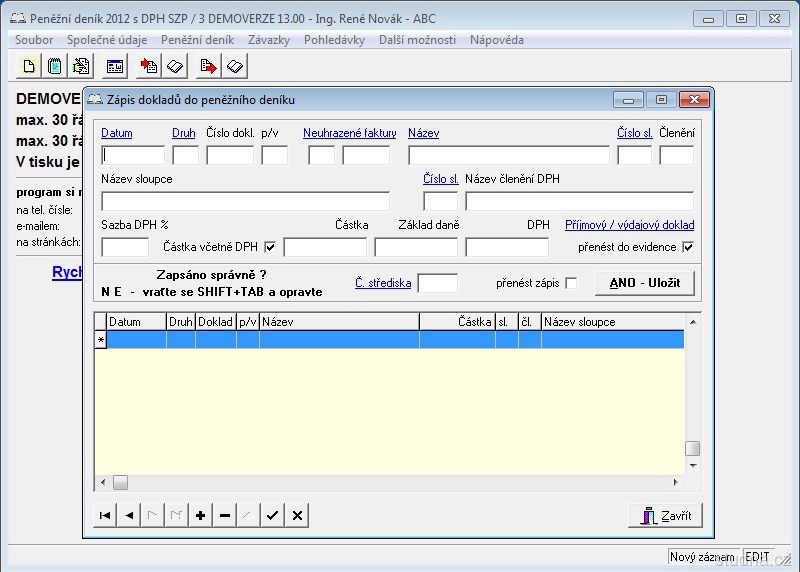This screenshot has height=572, width=800.
Task: Click the new blank document toolbar icon
Action: tap(29, 66)
